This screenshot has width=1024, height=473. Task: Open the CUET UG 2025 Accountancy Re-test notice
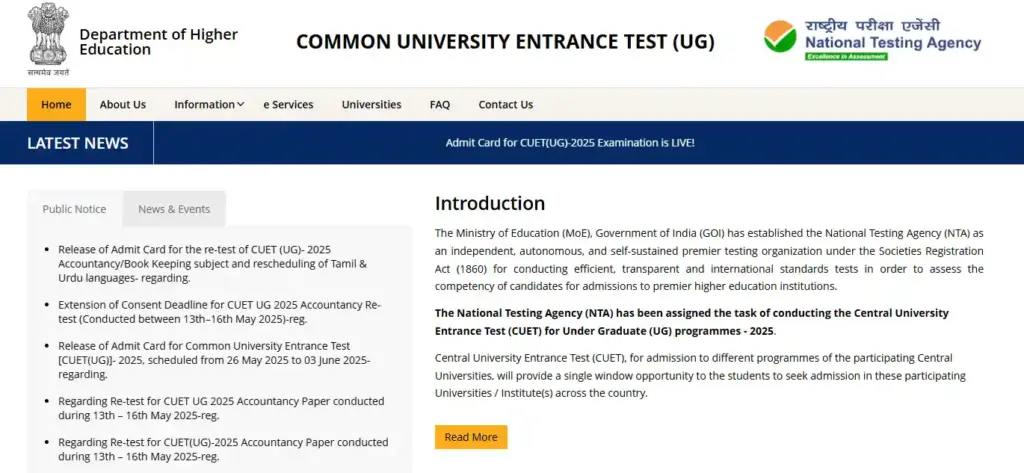pos(221,408)
